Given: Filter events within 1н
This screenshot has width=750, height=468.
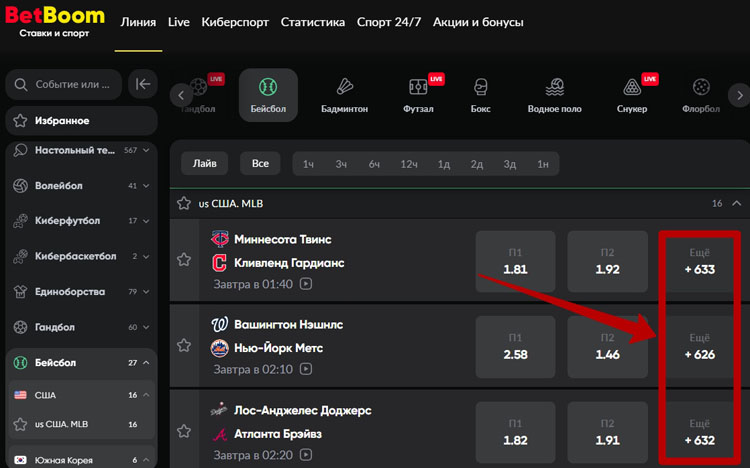Looking at the screenshot, I should coord(542,164).
